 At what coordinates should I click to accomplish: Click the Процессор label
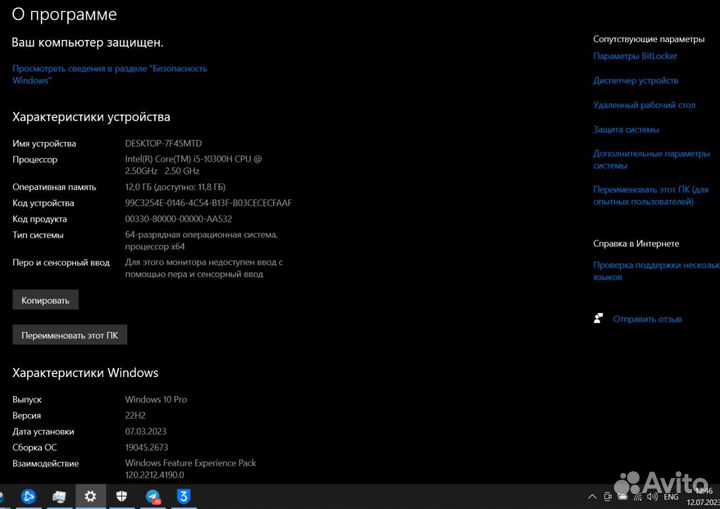(35, 159)
